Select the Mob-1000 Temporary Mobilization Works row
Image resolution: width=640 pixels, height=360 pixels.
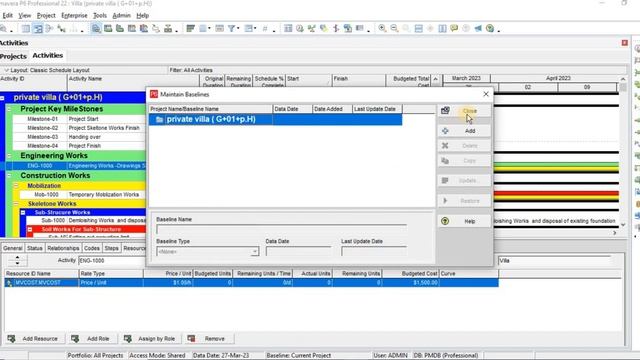83,195
